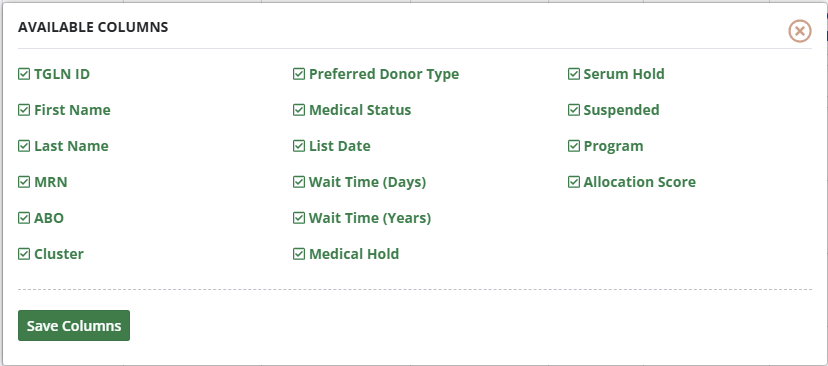
Task: Uncheck the Cluster column
Action: coord(24,254)
